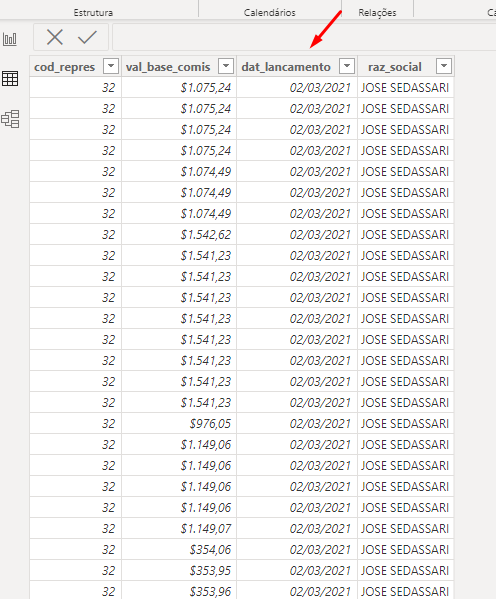Viewport: 496px width, 599px height.
Task: Open the Estrutura ribbon group
Action: pyautogui.click(x=93, y=13)
